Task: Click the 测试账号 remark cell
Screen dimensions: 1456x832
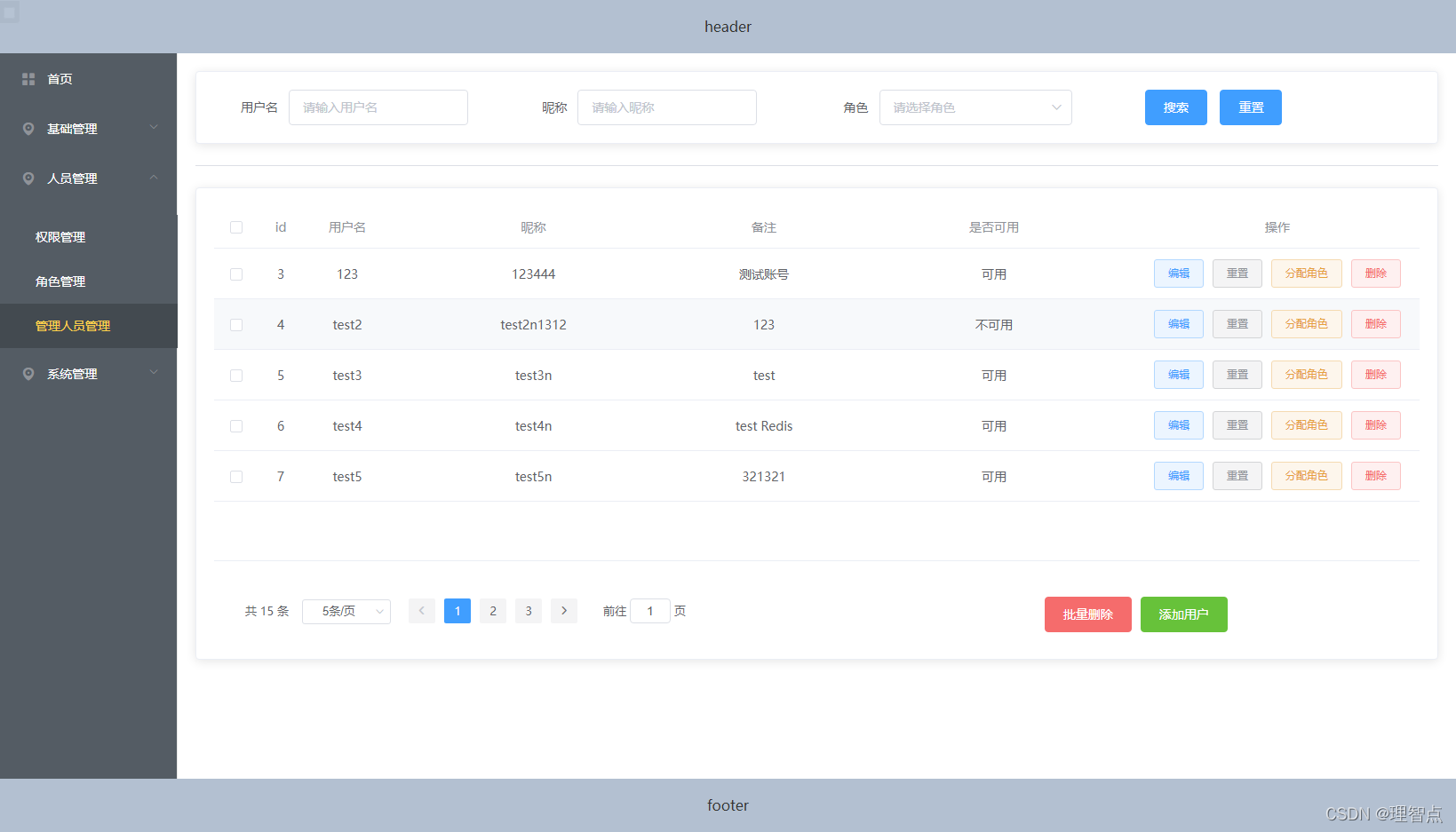Action: [x=764, y=274]
